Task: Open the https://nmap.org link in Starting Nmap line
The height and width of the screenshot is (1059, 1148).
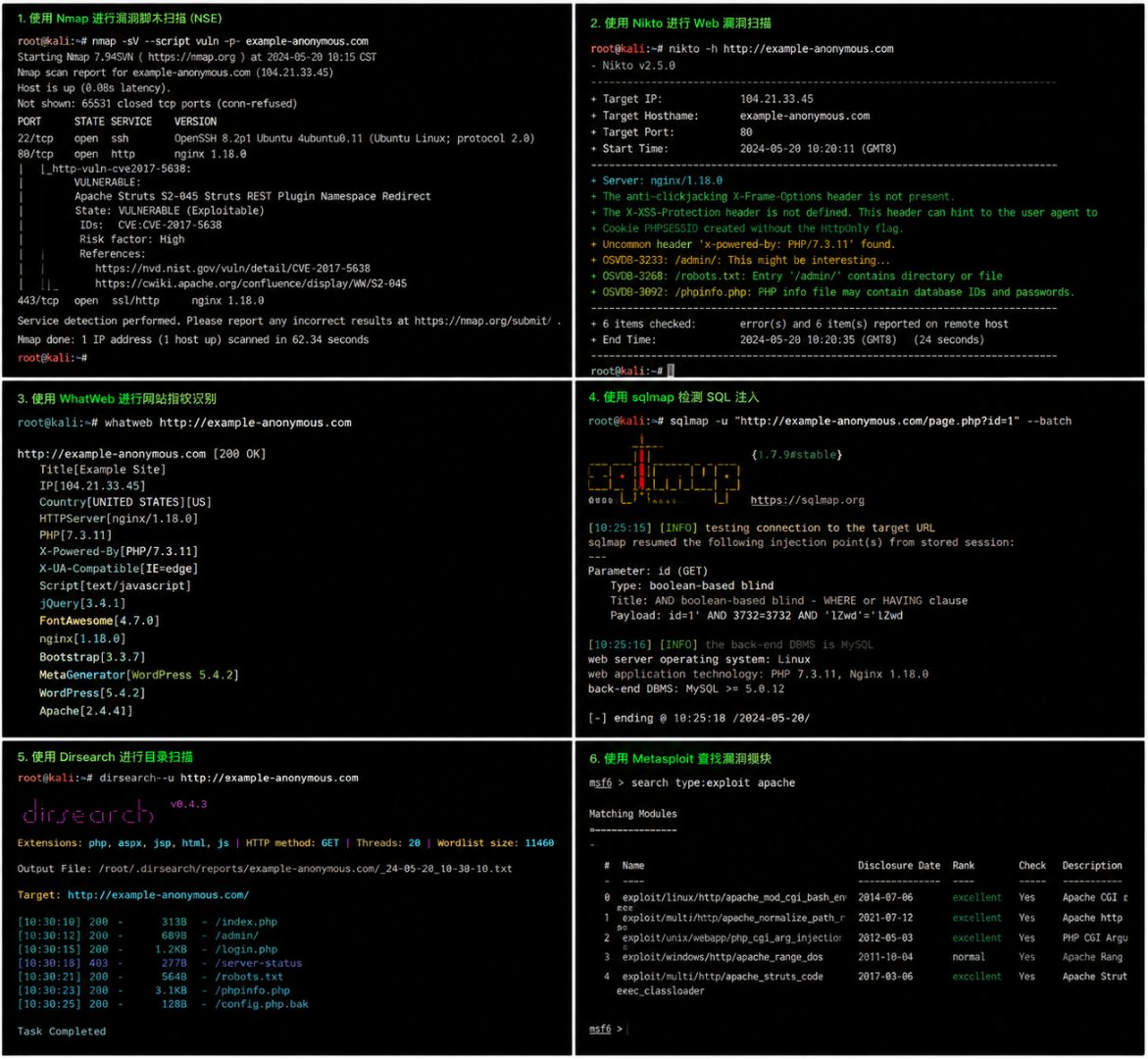Action: (192, 57)
